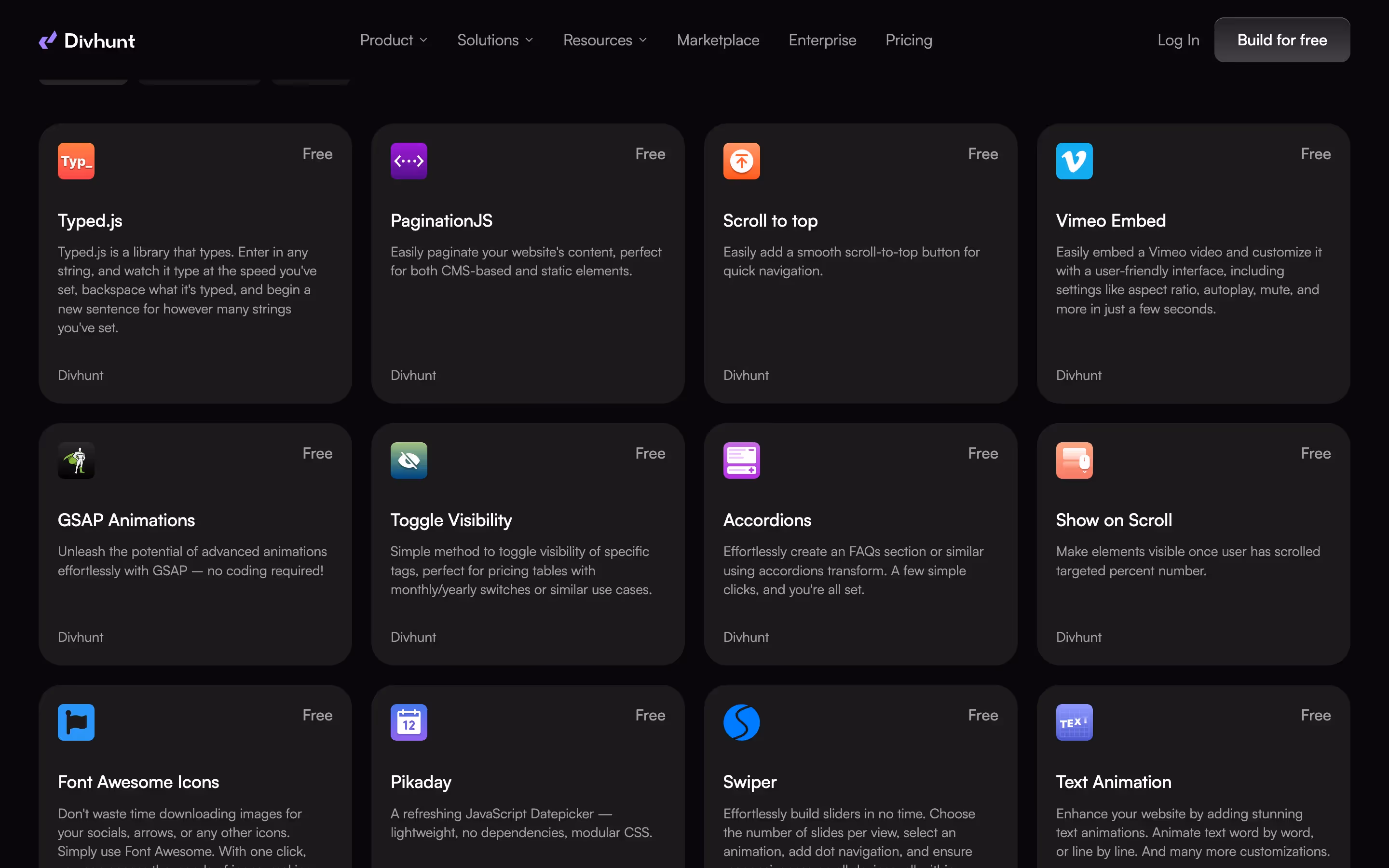
Task: Click the Font Awesome flag icon
Action: click(x=75, y=721)
